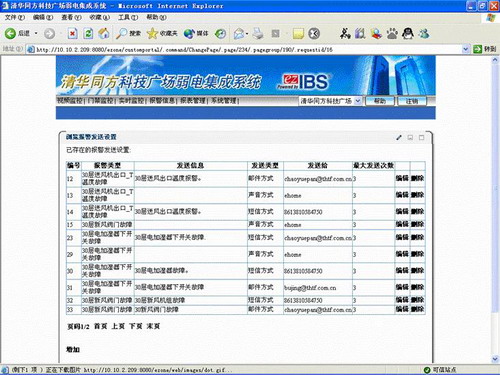
Task: Expand the 清华同方科技广场 site dropdown
Action: [358, 101]
